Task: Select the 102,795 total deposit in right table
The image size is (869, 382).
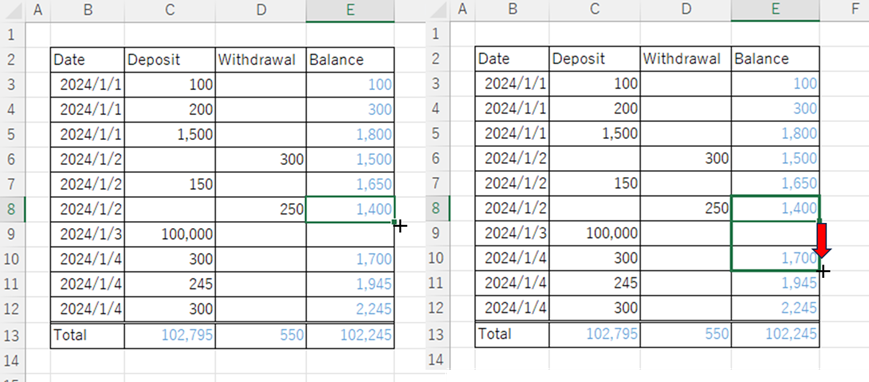Action: tap(595, 335)
